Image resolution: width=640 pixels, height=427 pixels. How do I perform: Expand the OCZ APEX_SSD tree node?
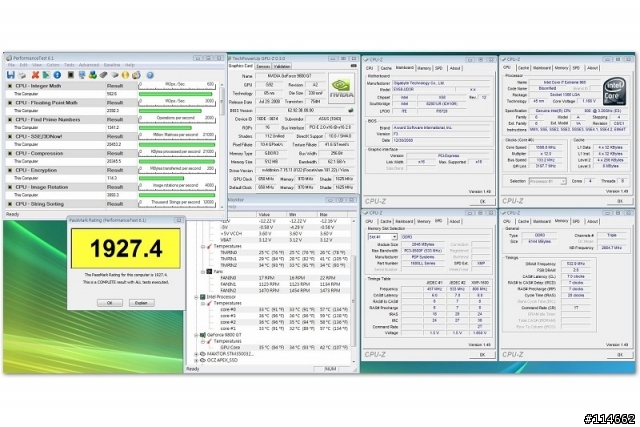click(196, 360)
